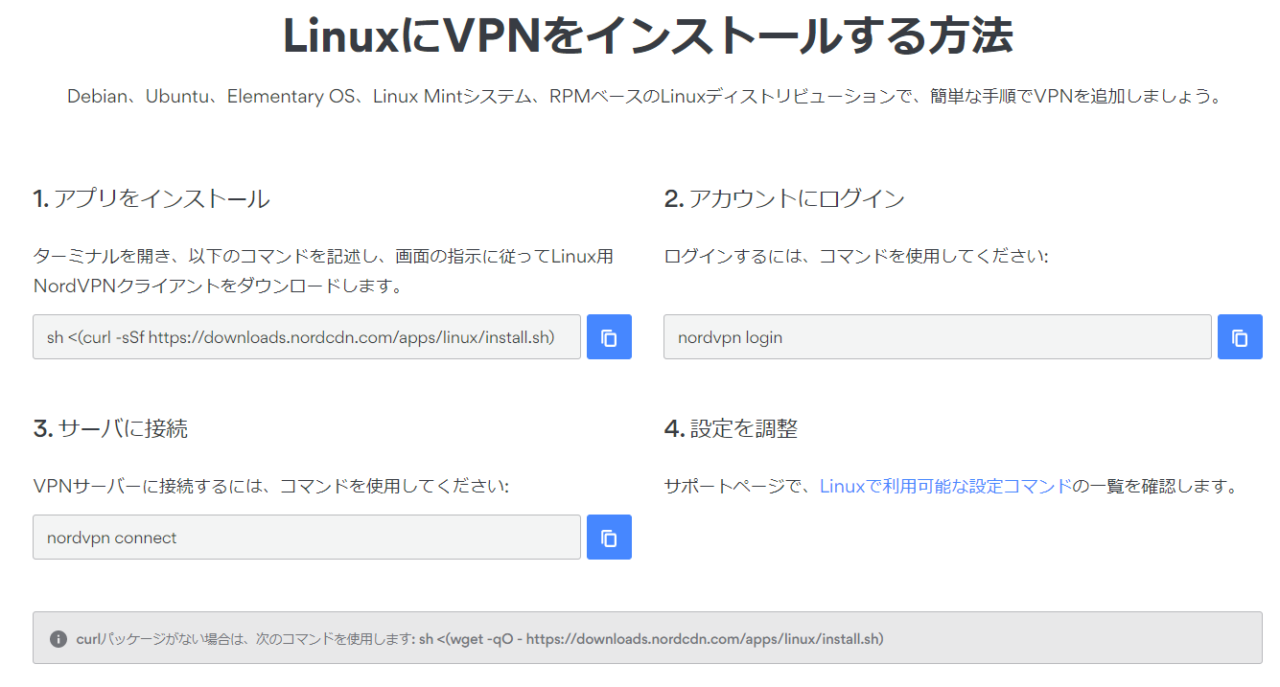1280x687 pixels.
Task: Click the LinuxにVPNをインストールする方法 title
Action: (647, 37)
